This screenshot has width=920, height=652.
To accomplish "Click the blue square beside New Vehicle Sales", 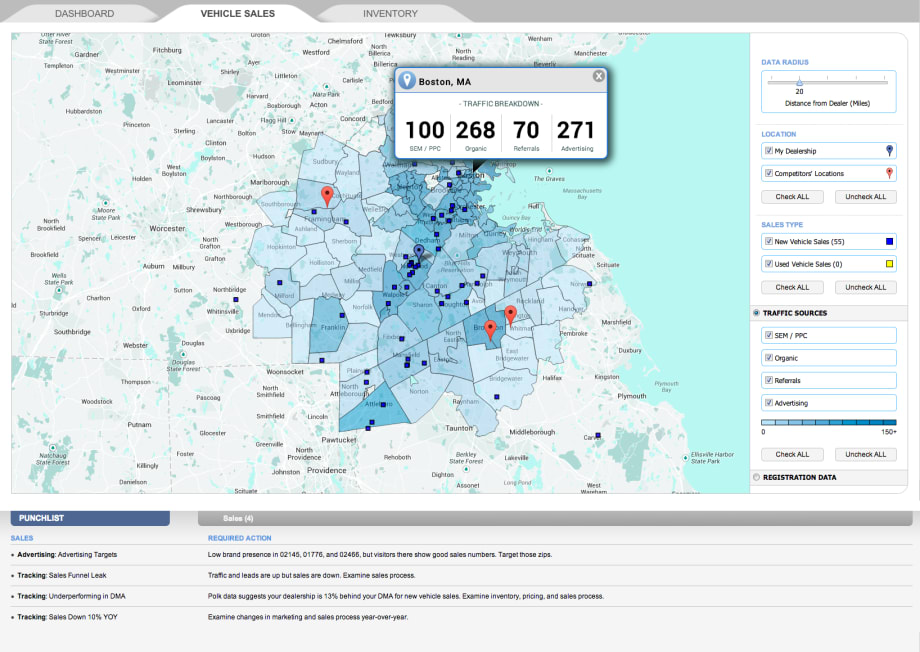I will tap(889, 241).
